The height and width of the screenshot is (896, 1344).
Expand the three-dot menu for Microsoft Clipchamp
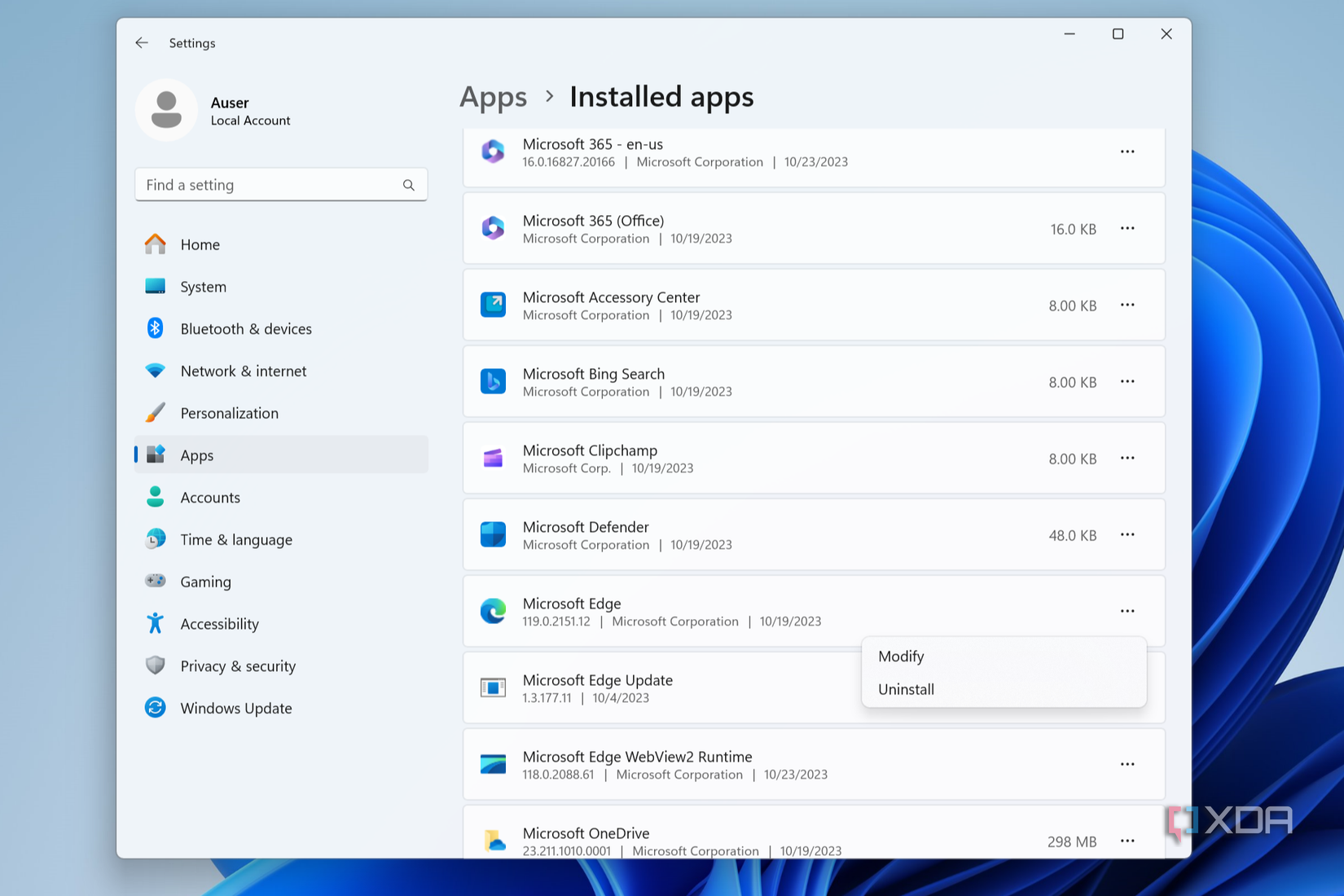click(1127, 459)
